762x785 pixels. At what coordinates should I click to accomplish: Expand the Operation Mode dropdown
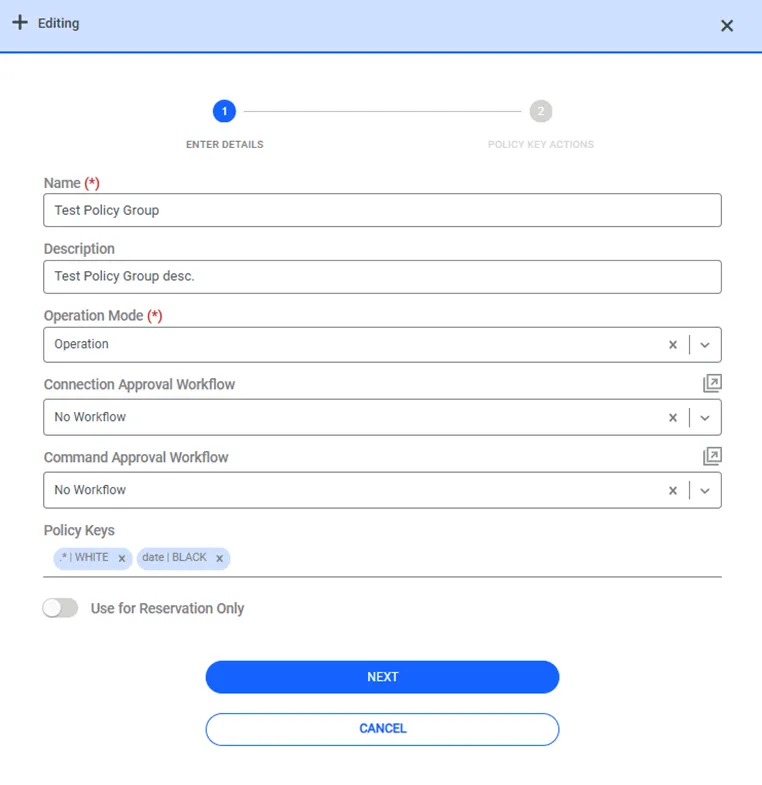click(x=705, y=344)
